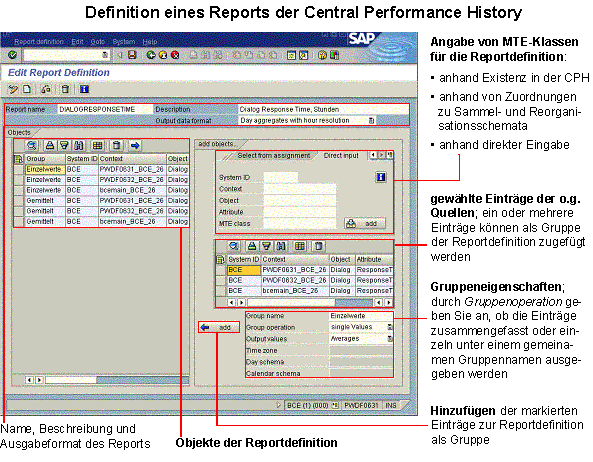The width and height of the screenshot is (593, 462).
Task: Click the Save diskette icon in toolbar
Action: [132, 55]
